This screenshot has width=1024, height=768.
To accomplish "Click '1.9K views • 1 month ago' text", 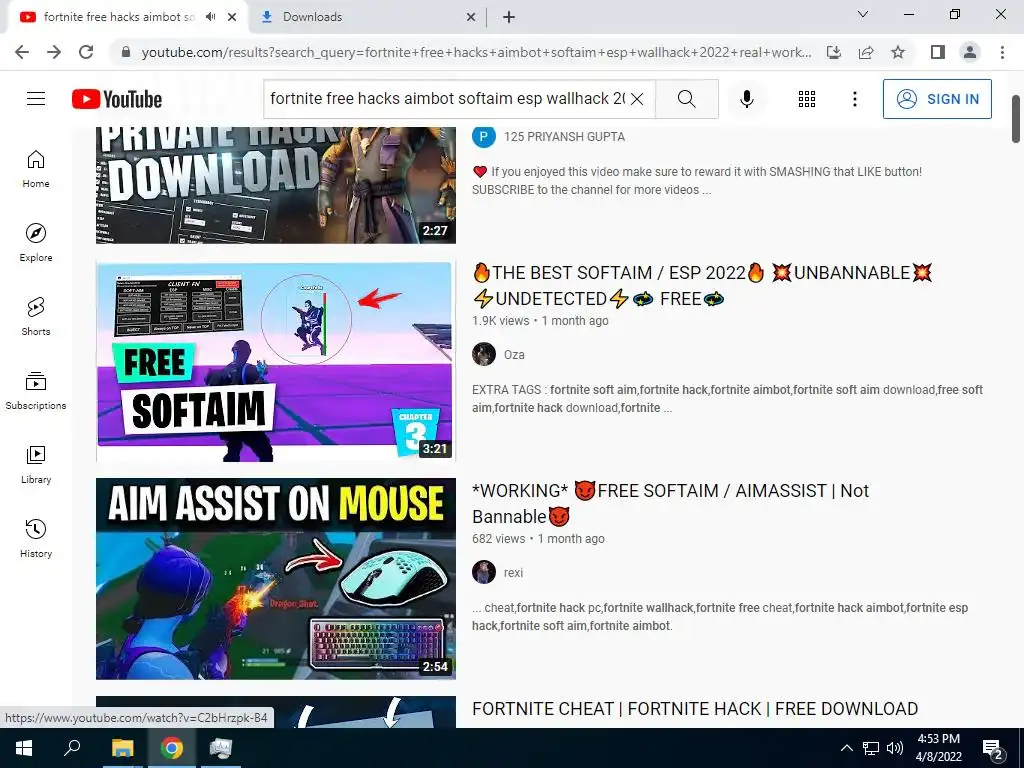I will [540, 321].
